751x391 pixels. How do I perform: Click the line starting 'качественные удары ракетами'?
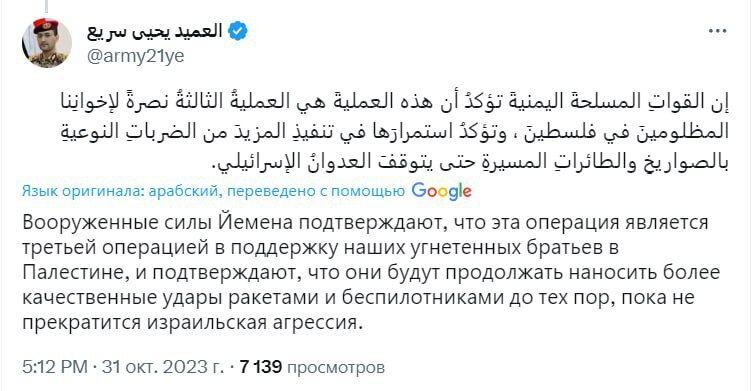(358, 298)
